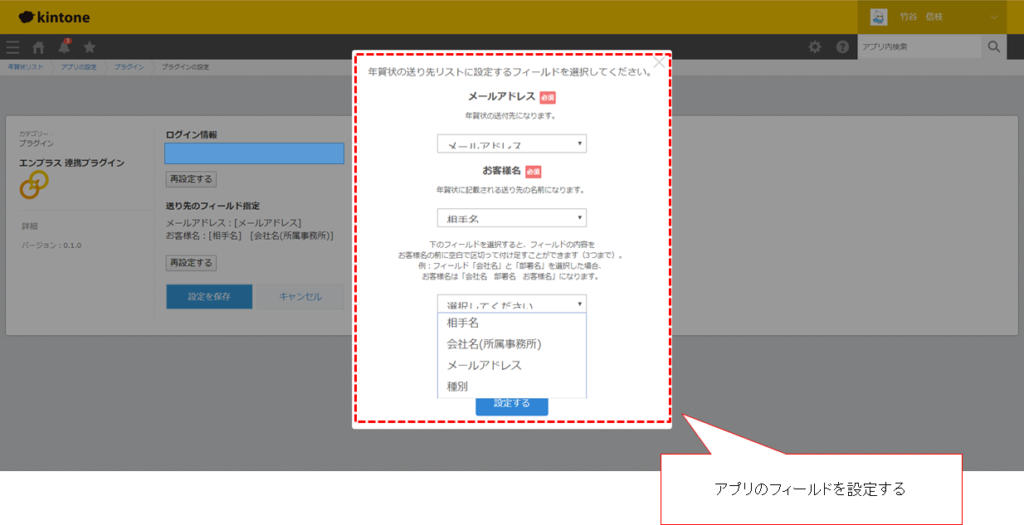This screenshot has height=525, width=1024.
Task: Click the キャンセル button
Action: tap(299, 297)
